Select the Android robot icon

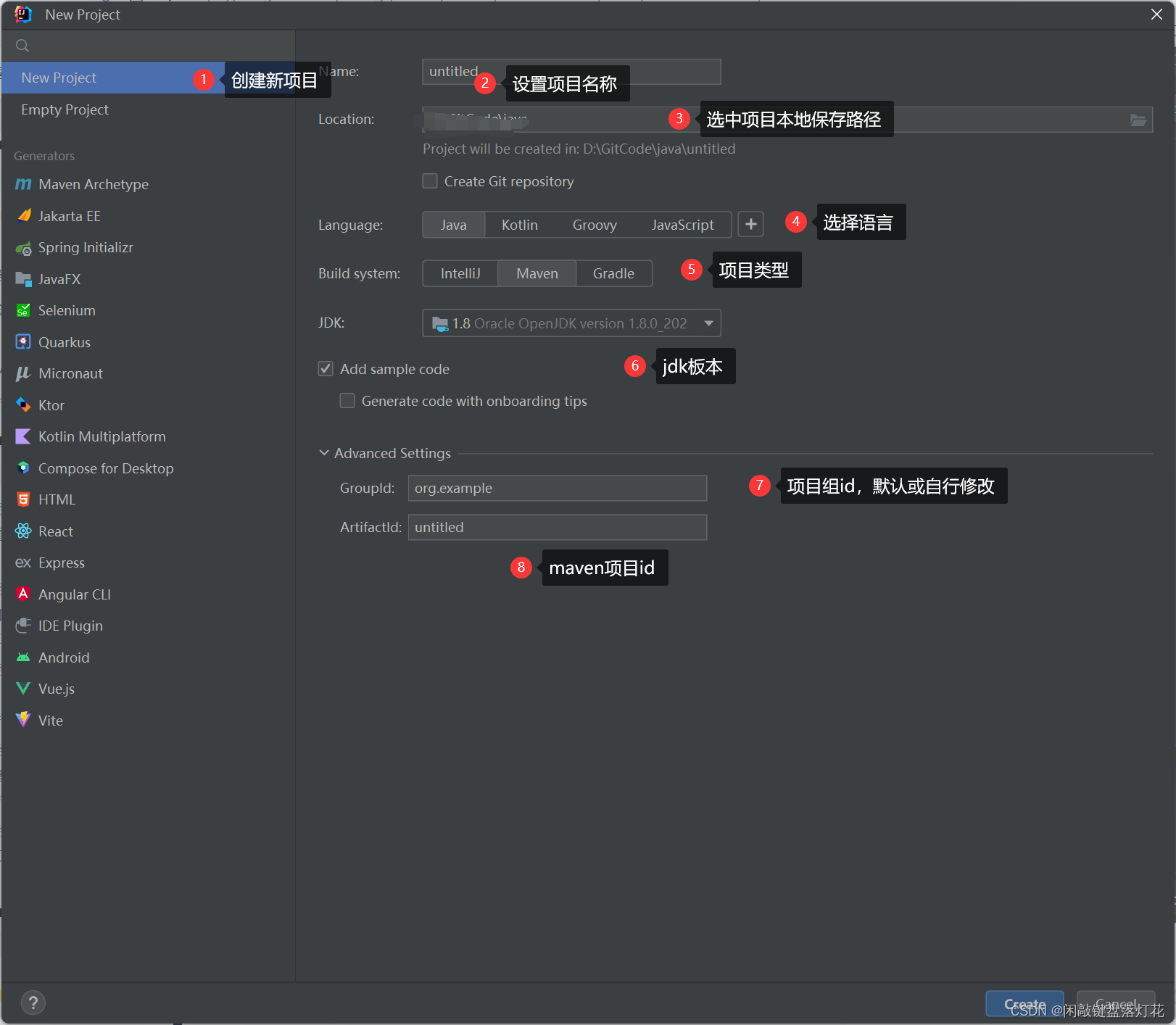pos(23,657)
